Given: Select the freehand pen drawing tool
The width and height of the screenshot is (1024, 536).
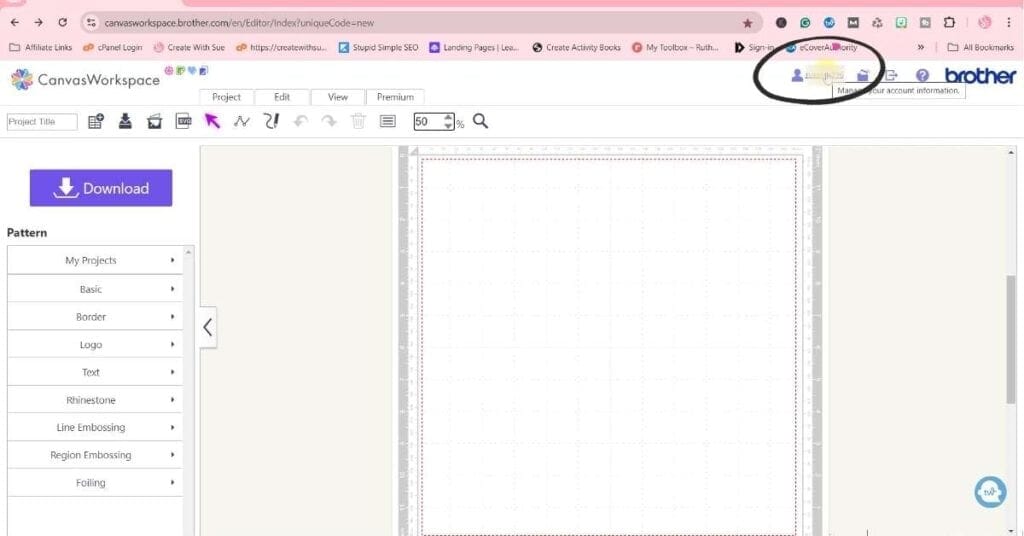Looking at the screenshot, I should click(271, 121).
